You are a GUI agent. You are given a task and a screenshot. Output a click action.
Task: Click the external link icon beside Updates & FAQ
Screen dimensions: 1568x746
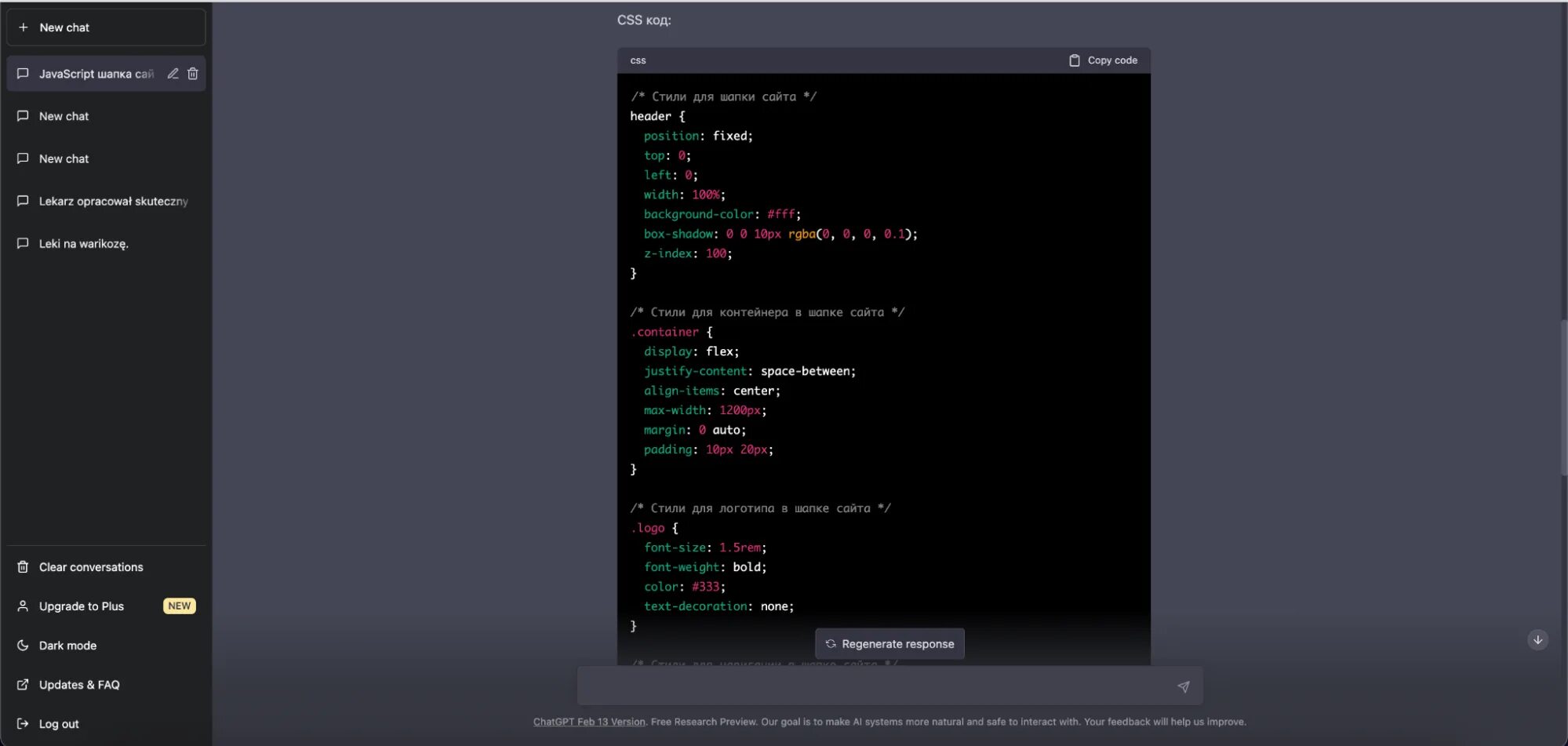click(24, 685)
